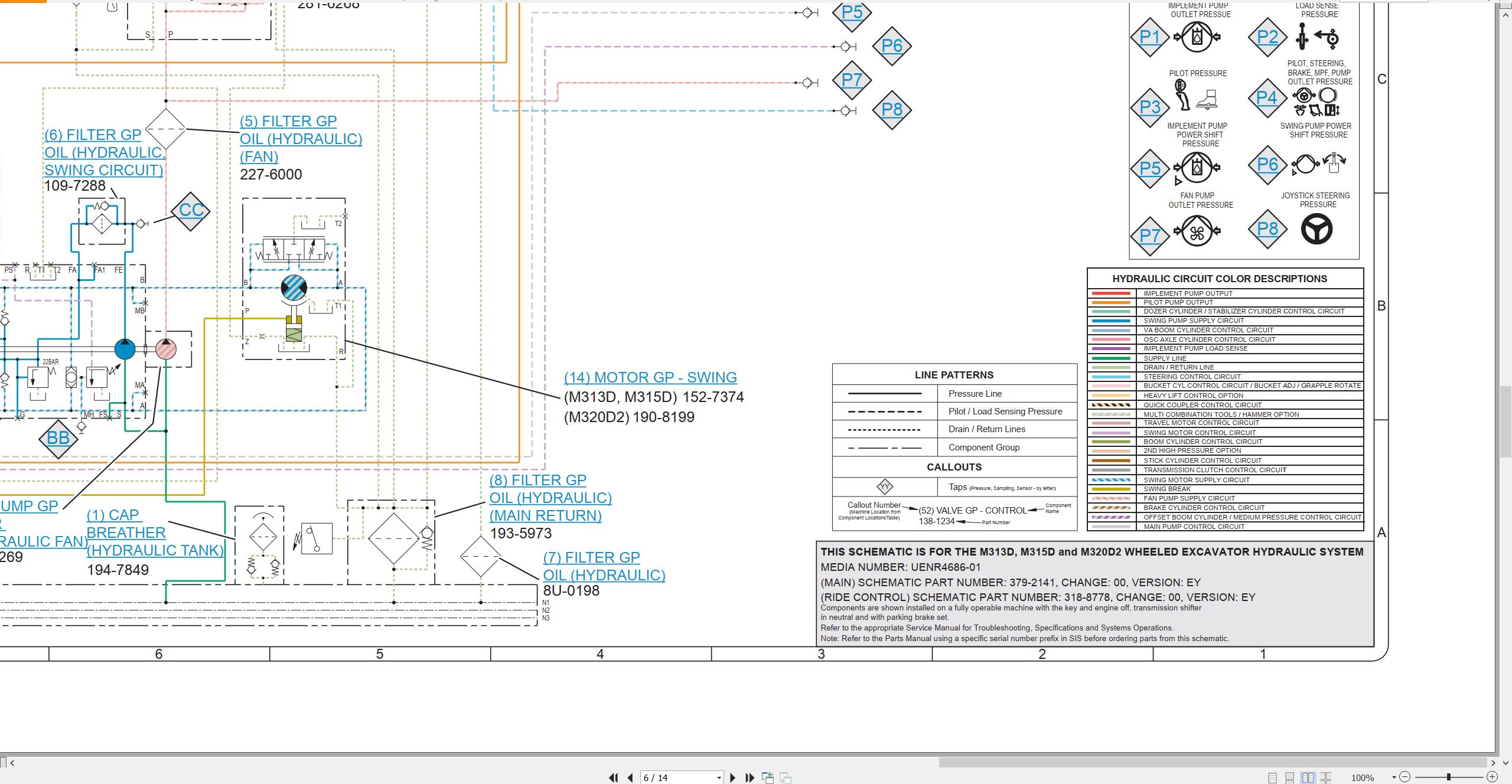Click the SUPPLY LINE green swatch
This screenshot has height=784, width=1512.
1111,358
